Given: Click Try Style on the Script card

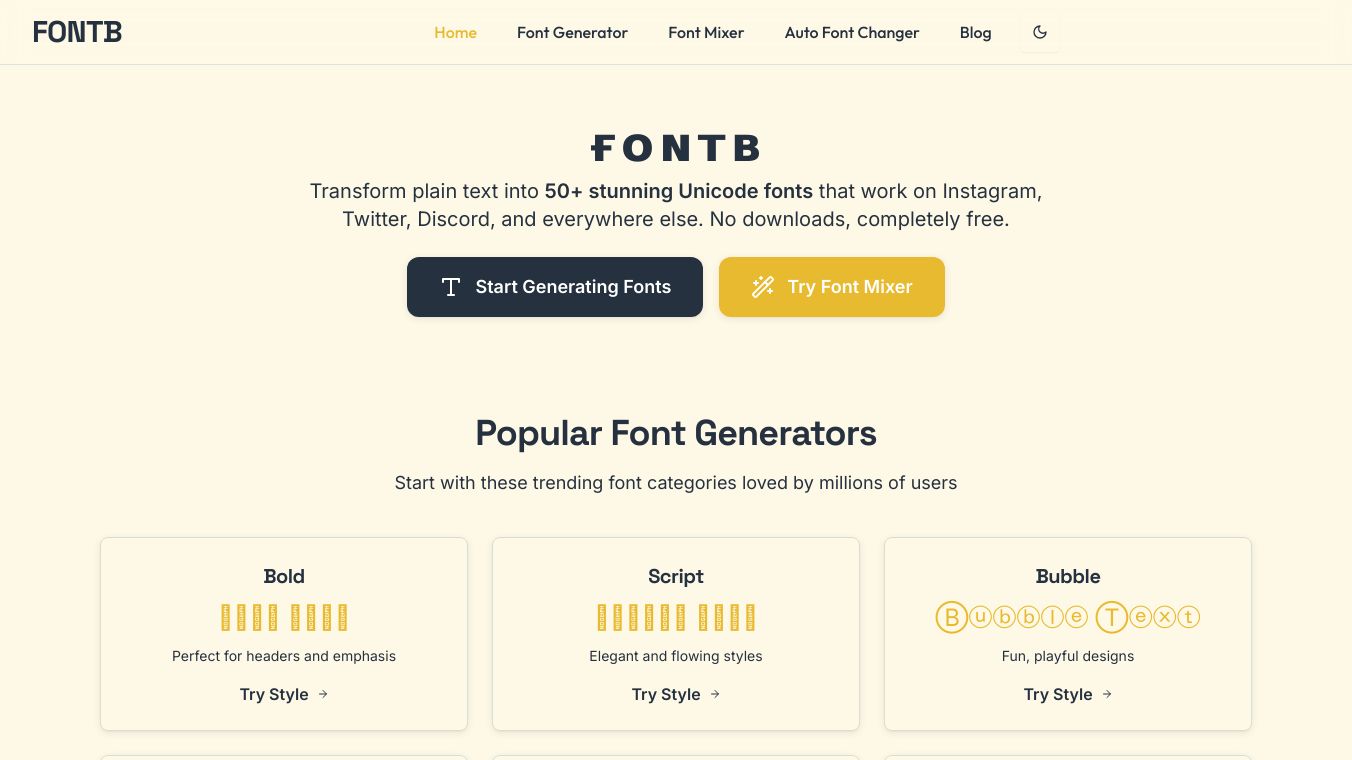Looking at the screenshot, I should pos(676,694).
